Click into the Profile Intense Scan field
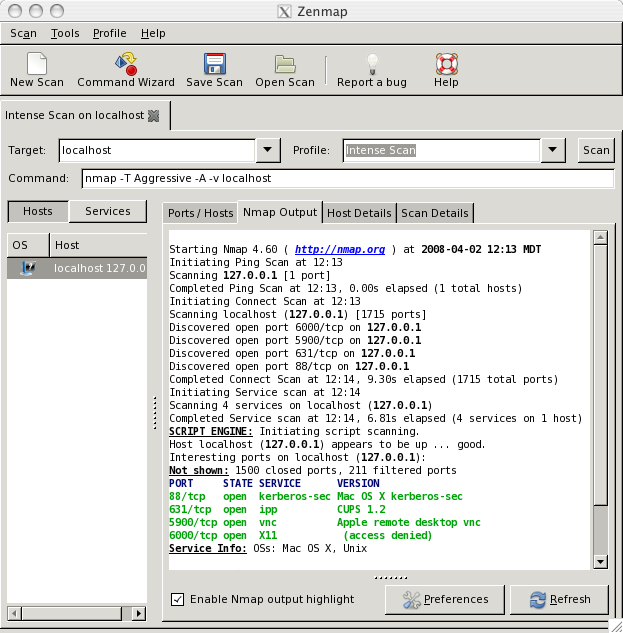The height and width of the screenshot is (633, 623). pyautogui.click(x=441, y=150)
